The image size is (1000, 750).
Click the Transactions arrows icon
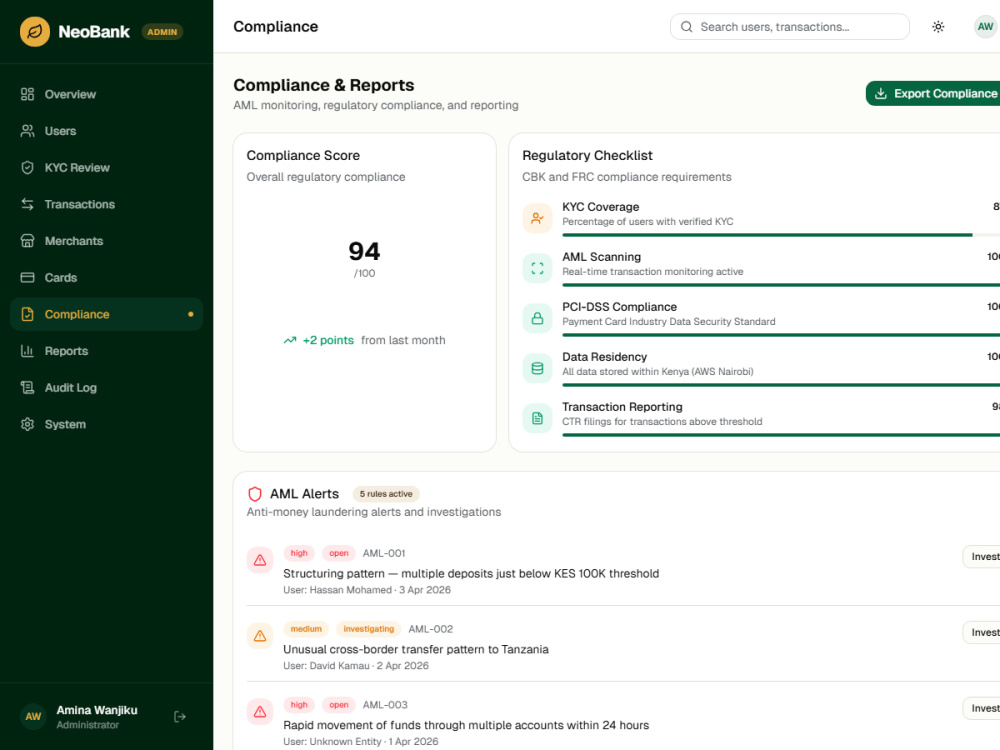click(27, 204)
